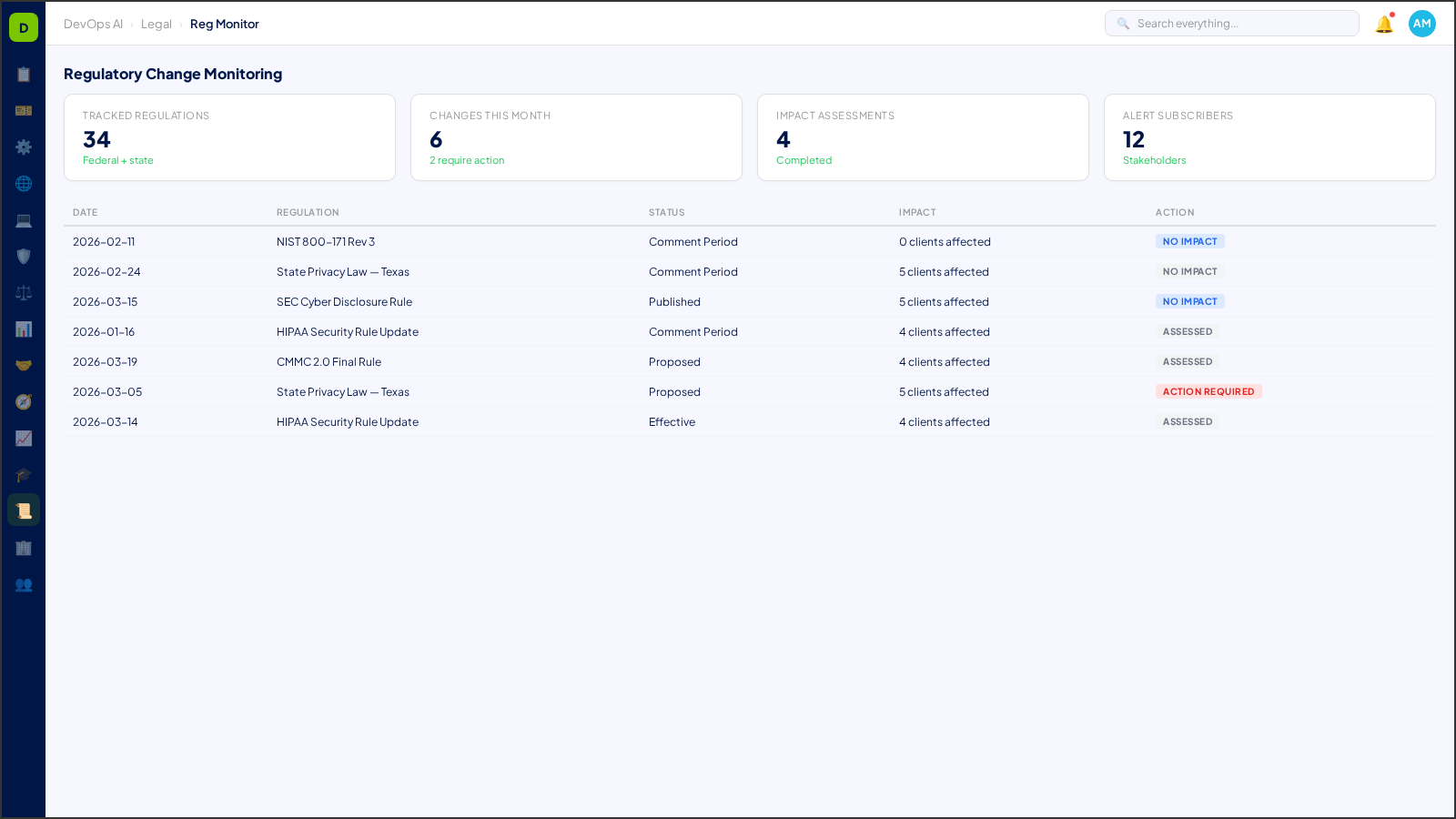The height and width of the screenshot is (819, 1456).
Task: Click the office building icon
Action: point(24,548)
